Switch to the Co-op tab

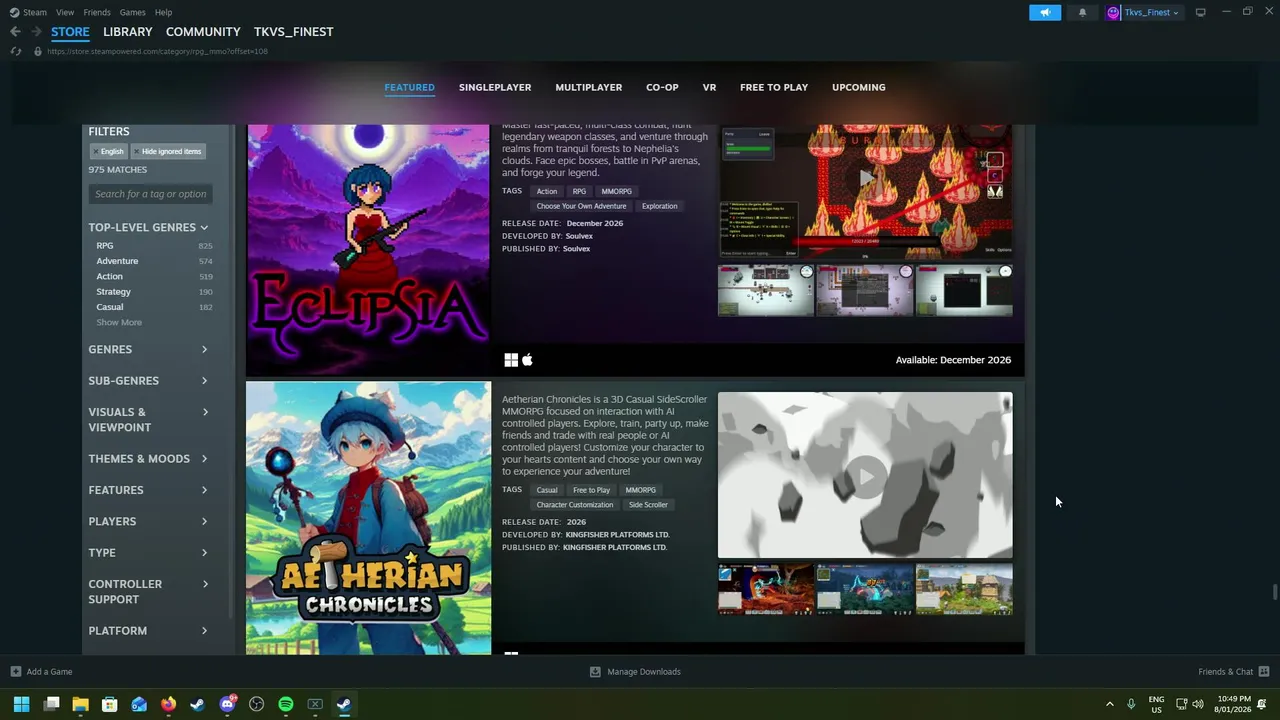coord(662,87)
